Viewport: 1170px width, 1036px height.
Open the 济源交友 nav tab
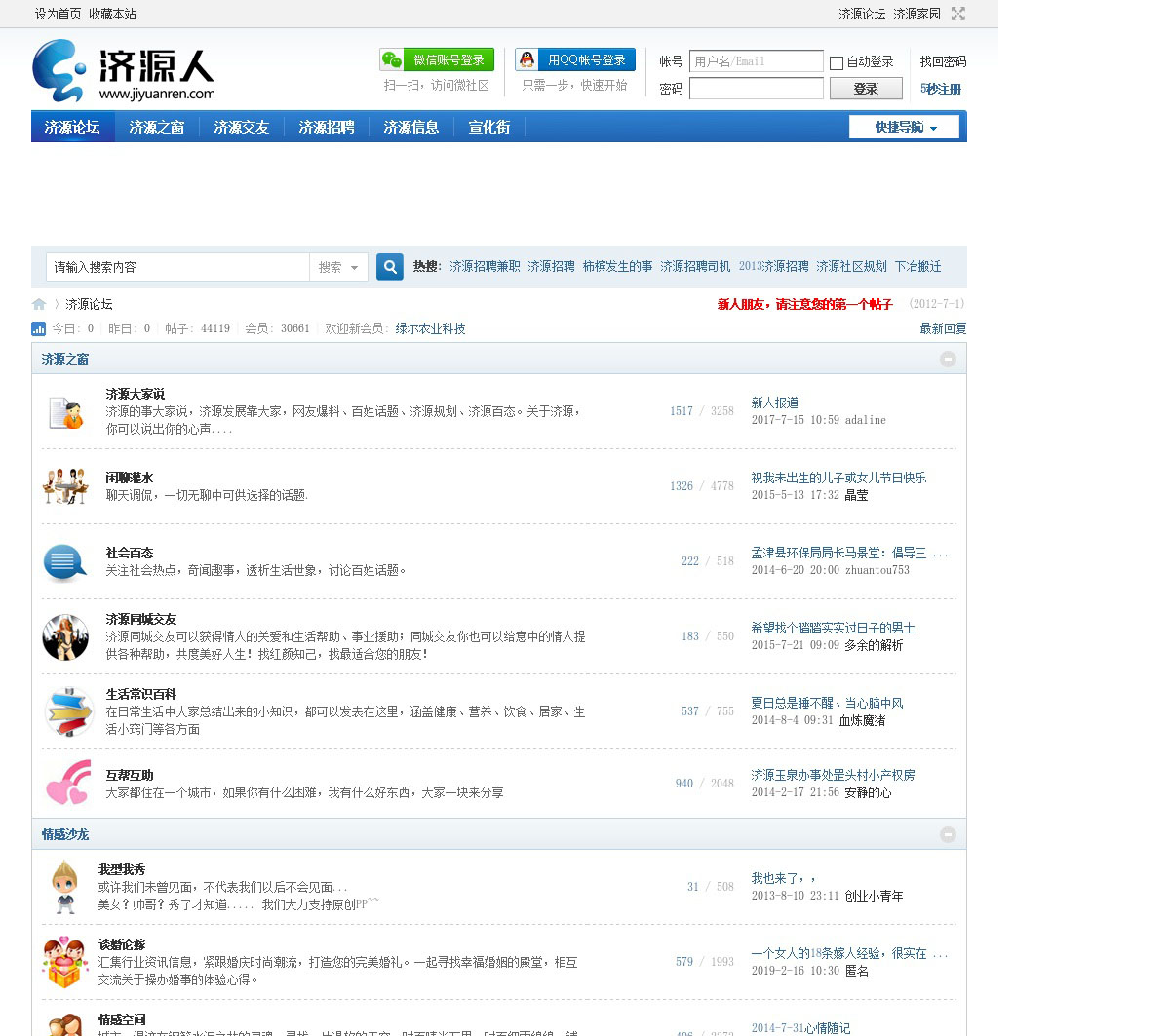[x=241, y=128]
